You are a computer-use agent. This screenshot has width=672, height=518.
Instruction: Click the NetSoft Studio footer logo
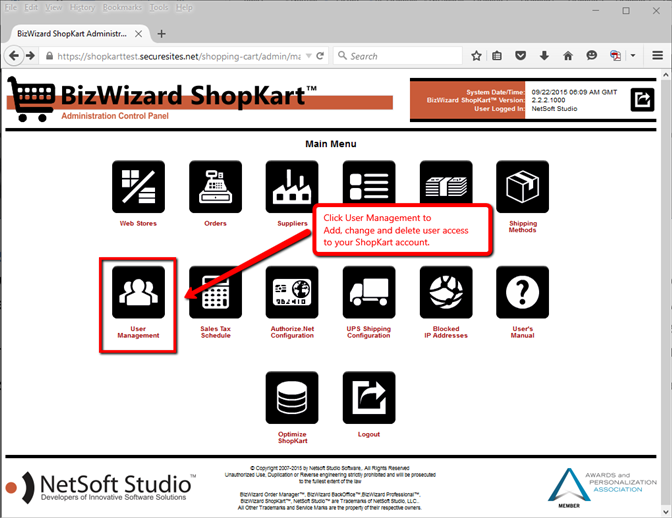click(101, 487)
